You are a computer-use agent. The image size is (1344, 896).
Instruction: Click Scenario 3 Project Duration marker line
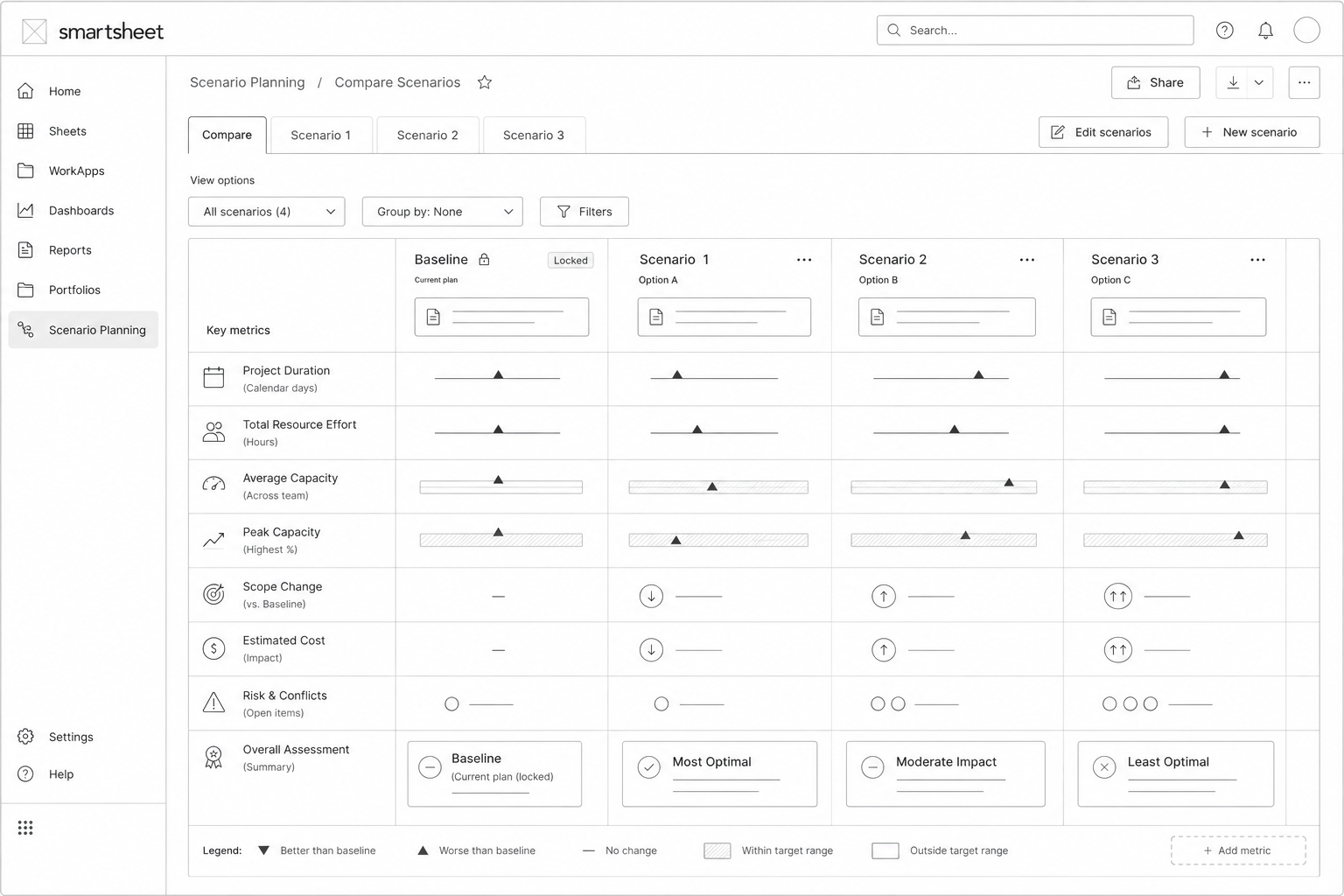tap(1172, 378)
